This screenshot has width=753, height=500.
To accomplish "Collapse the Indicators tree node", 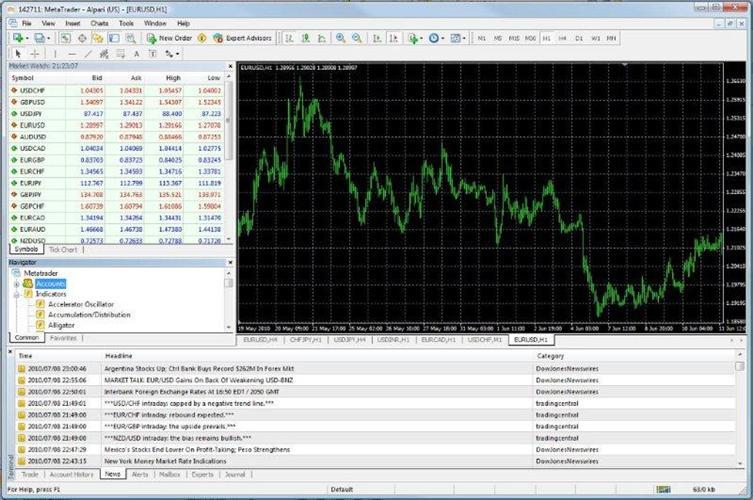I will pos(16,294).
